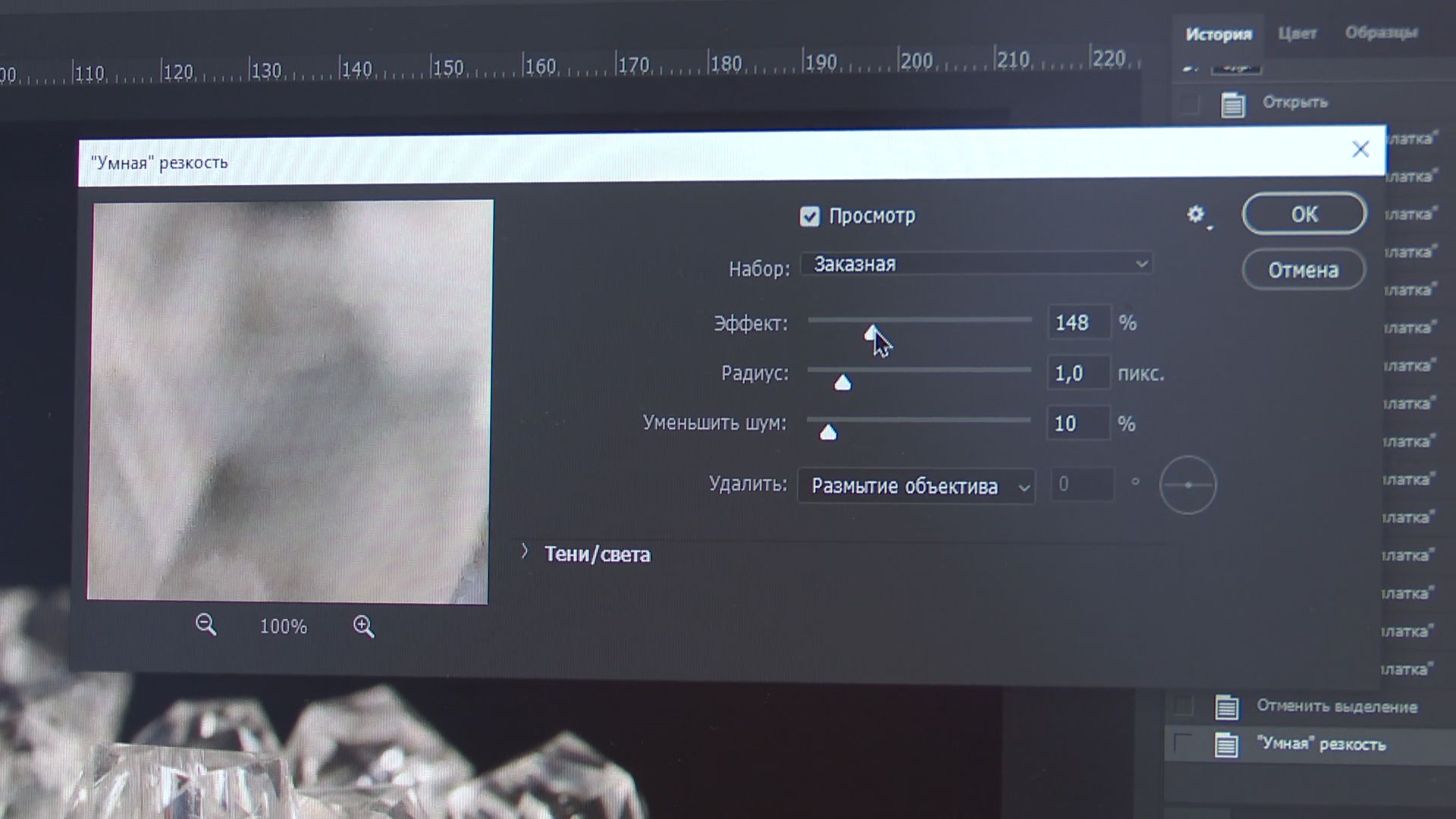Viewport: 1456px width, 819px height.
Task: Switch to the Цвет panel tab
Action: [1297, 33]
